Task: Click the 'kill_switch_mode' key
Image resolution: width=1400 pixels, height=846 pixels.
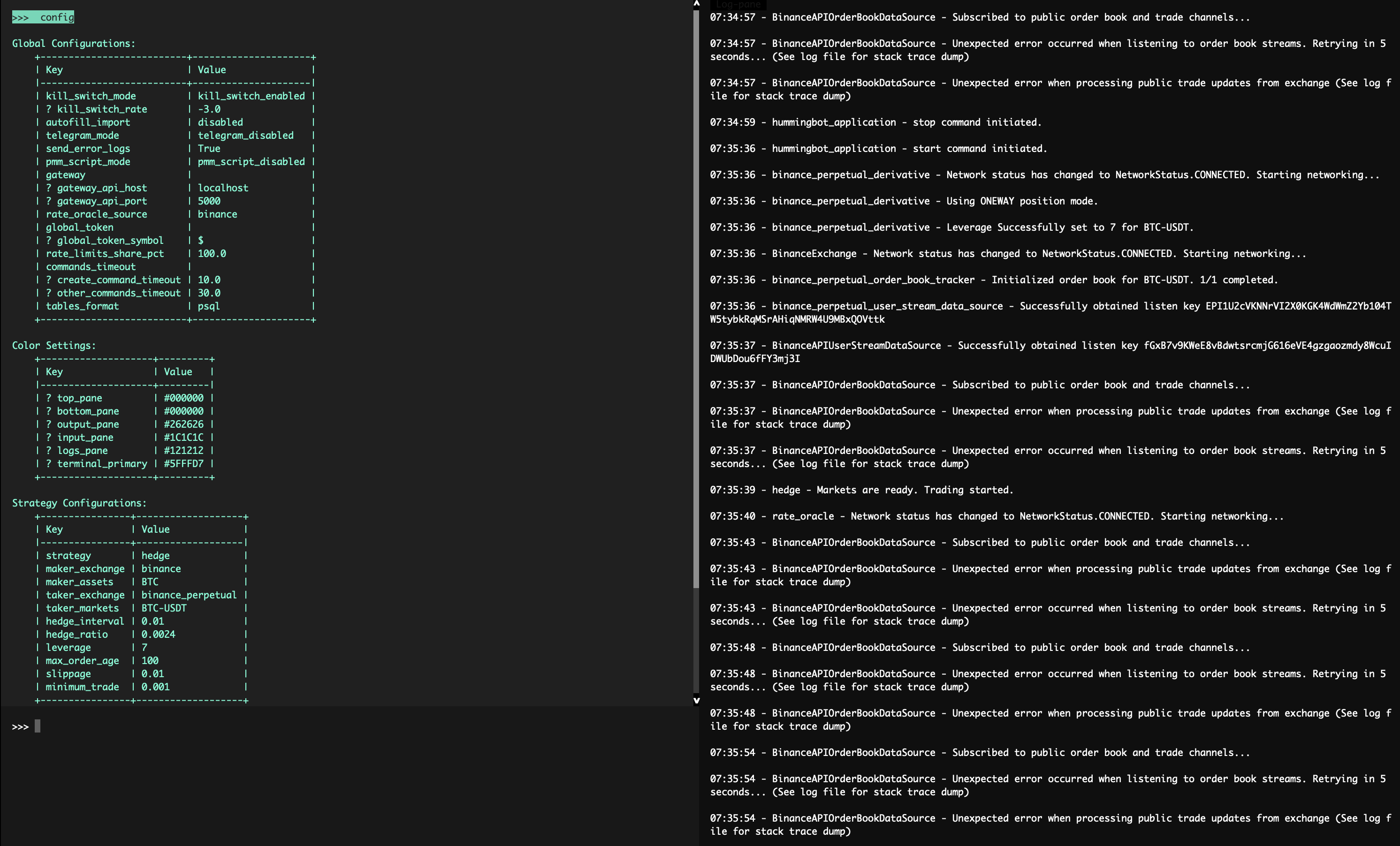Action: pyautogui.click(x=91, y=96)
